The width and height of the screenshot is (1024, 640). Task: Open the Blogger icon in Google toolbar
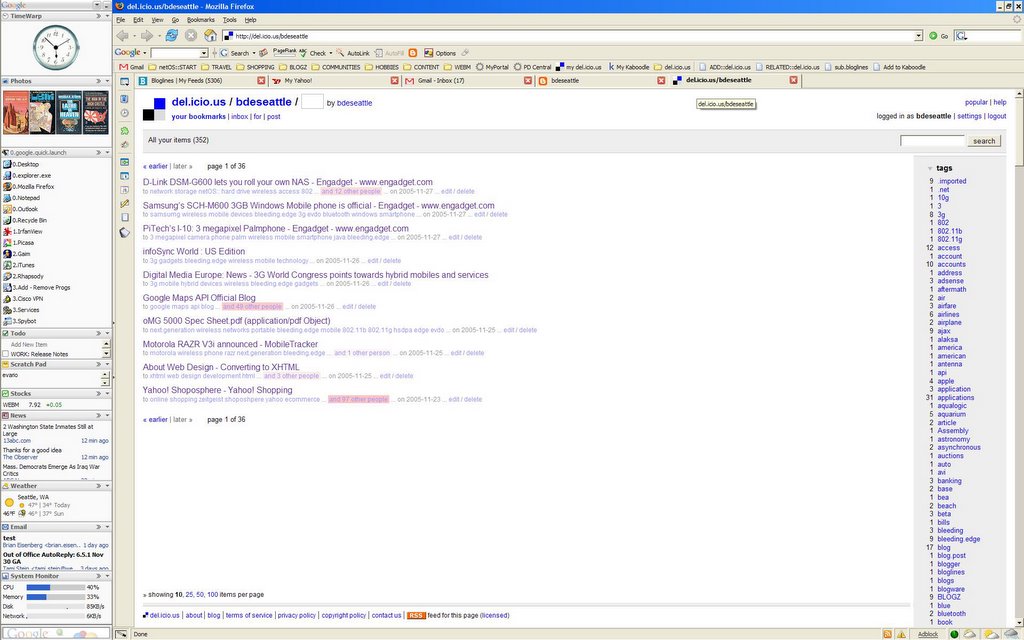click(x=413, y=53)
